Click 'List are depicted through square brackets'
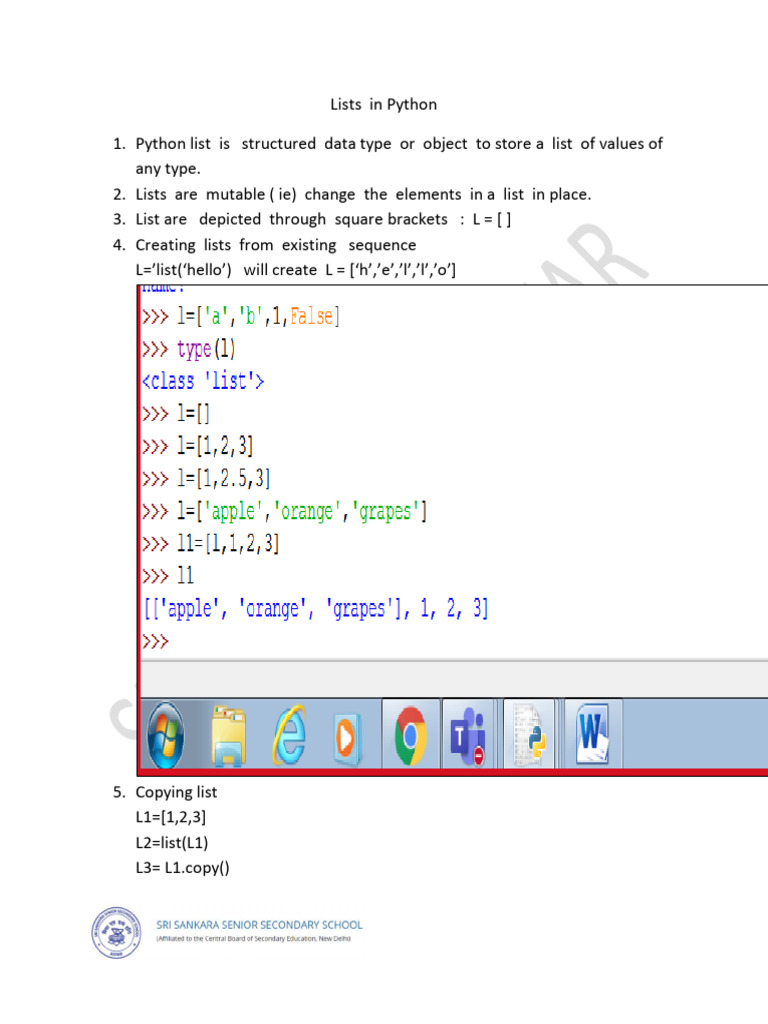Viewport: 768px width, 1024px height. coord(323,219)
